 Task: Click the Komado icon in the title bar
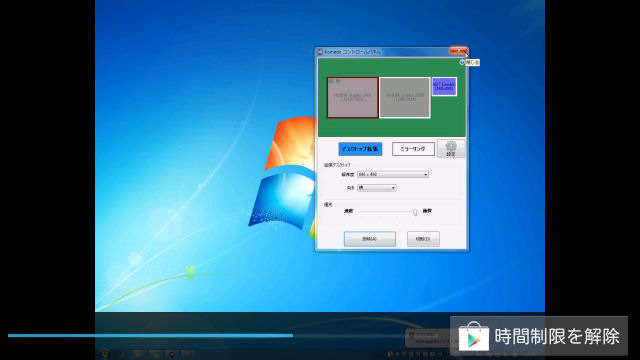[x=320, y=52]
